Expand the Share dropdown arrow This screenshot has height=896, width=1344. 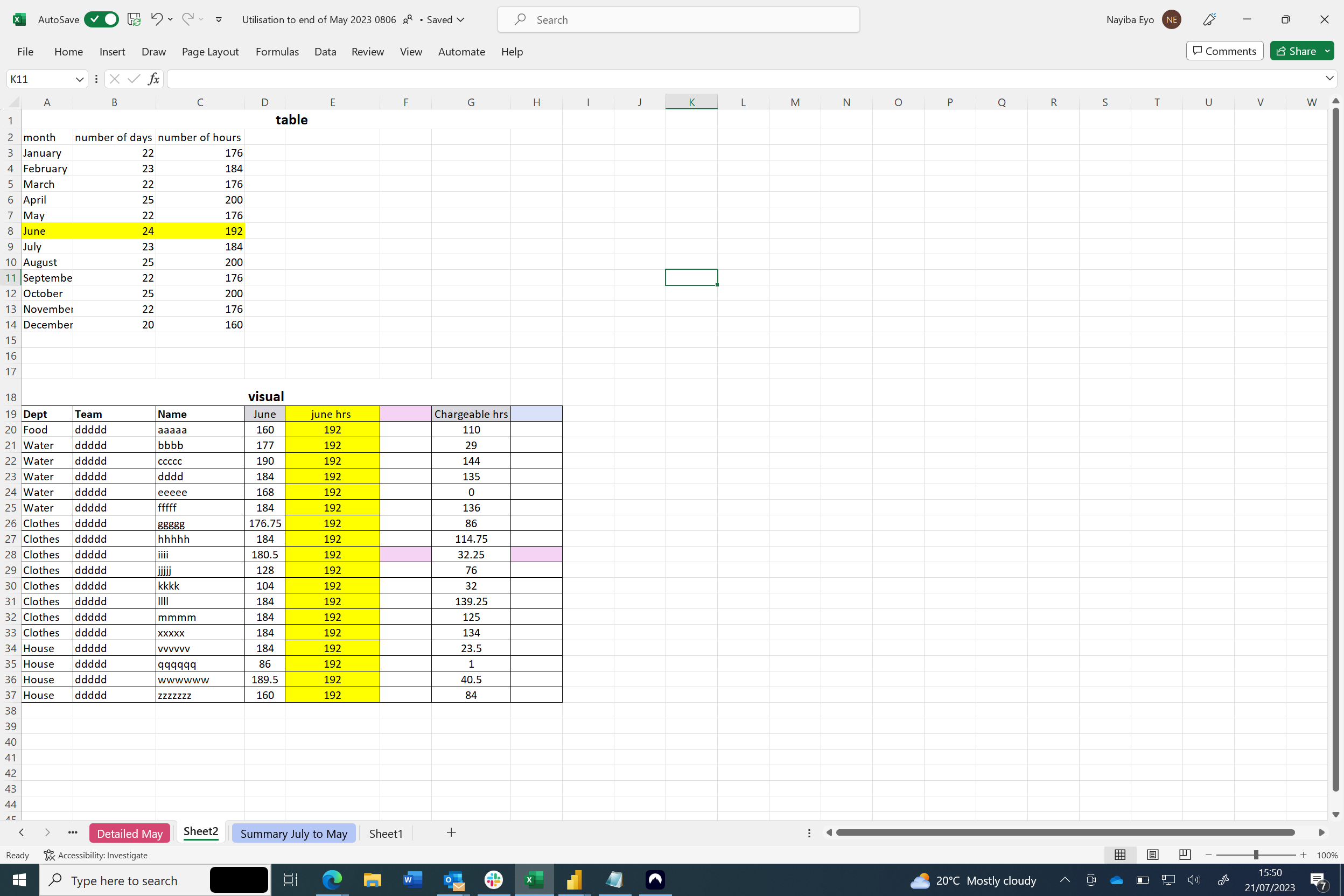click(x=1326, y=50)
